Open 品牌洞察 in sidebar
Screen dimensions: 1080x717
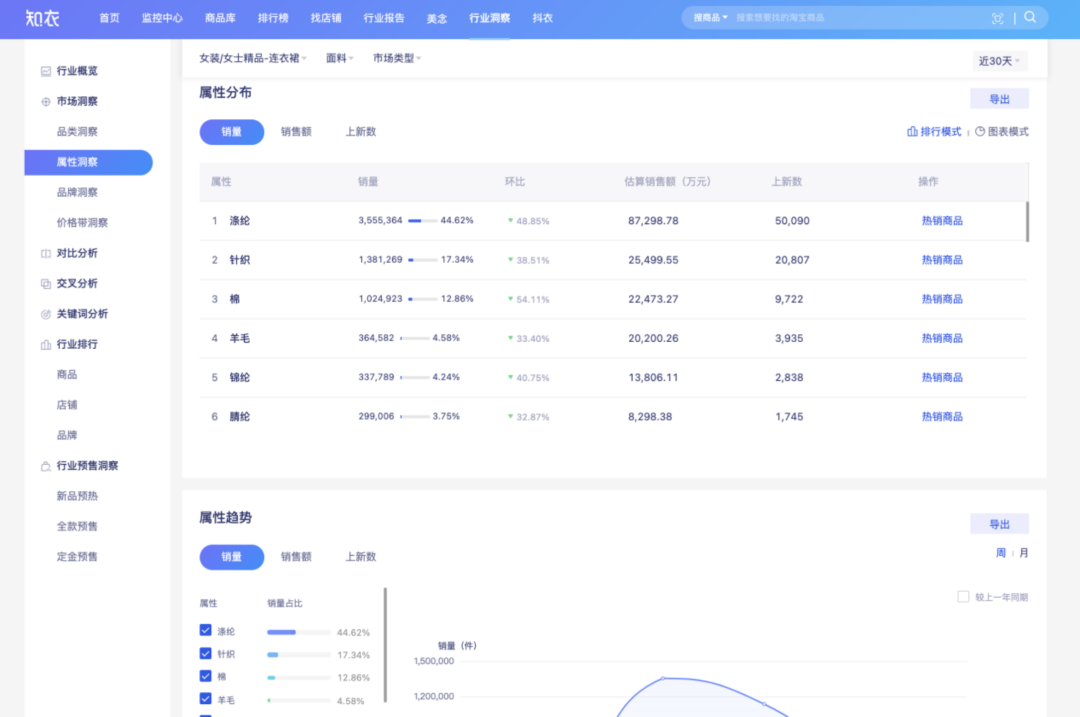click(x=77, y=192)
